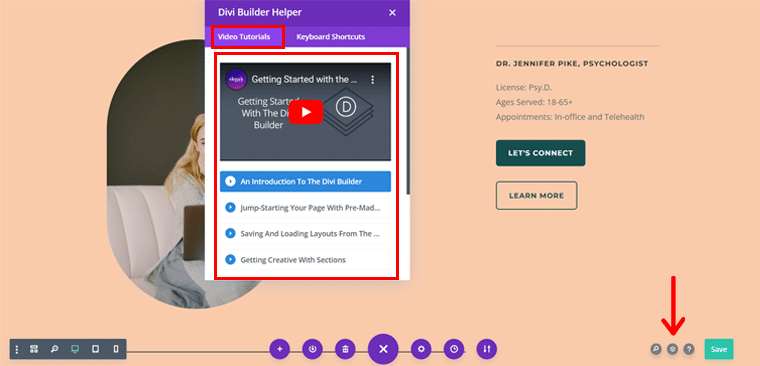
Task: Click the trash clear layout button
Action: [345, 349]
